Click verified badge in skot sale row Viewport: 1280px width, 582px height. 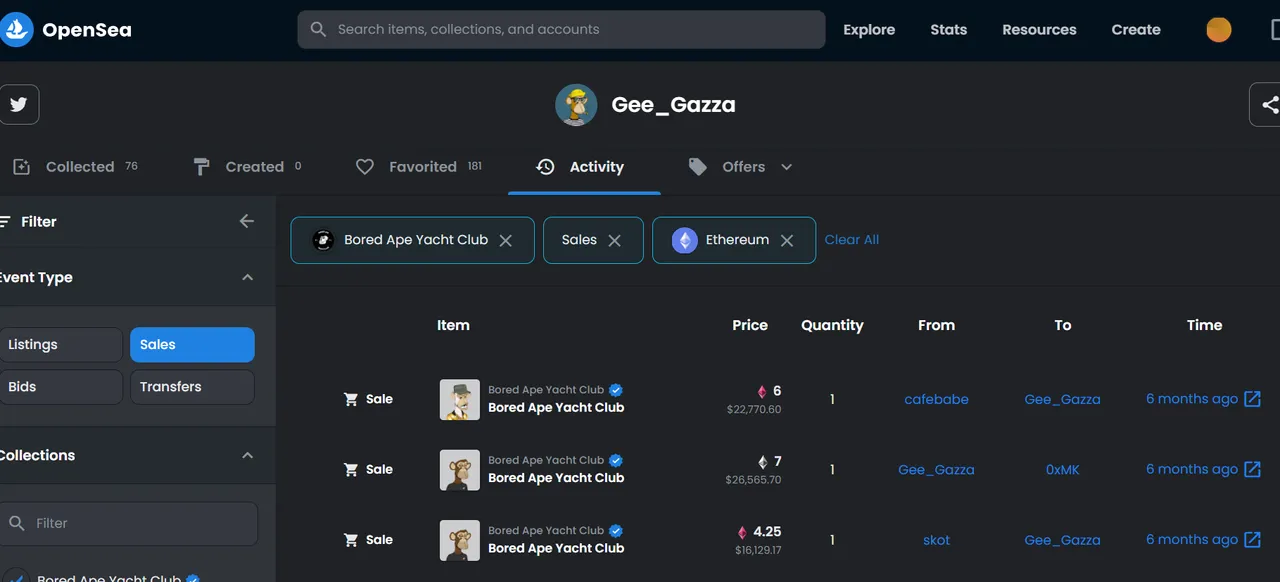point(616,530)
